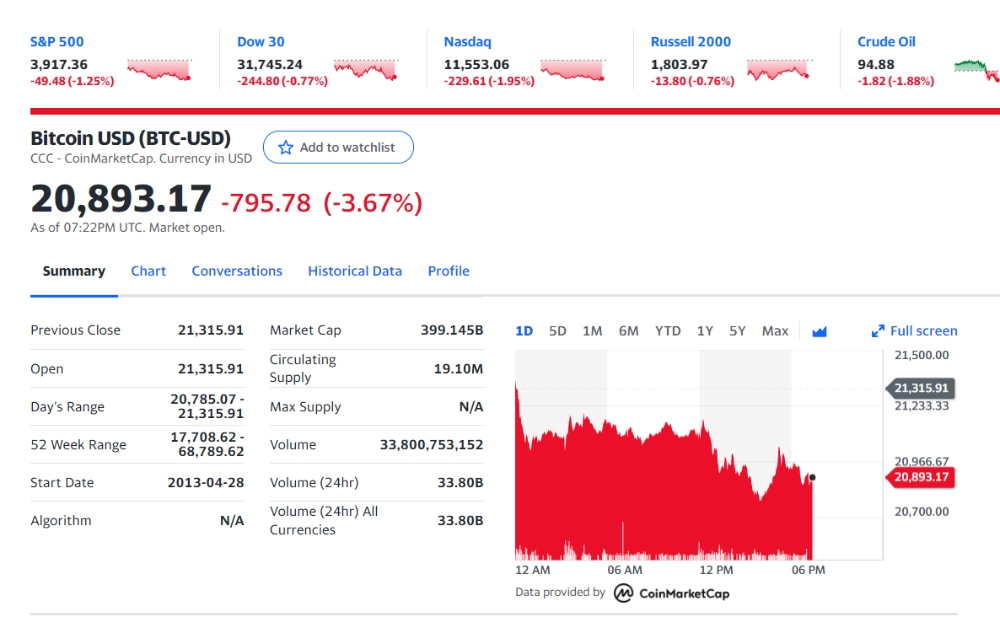The height and width of the screenshot is (628, 1000).
Task: Select the Max chart range
Action: 775,331
